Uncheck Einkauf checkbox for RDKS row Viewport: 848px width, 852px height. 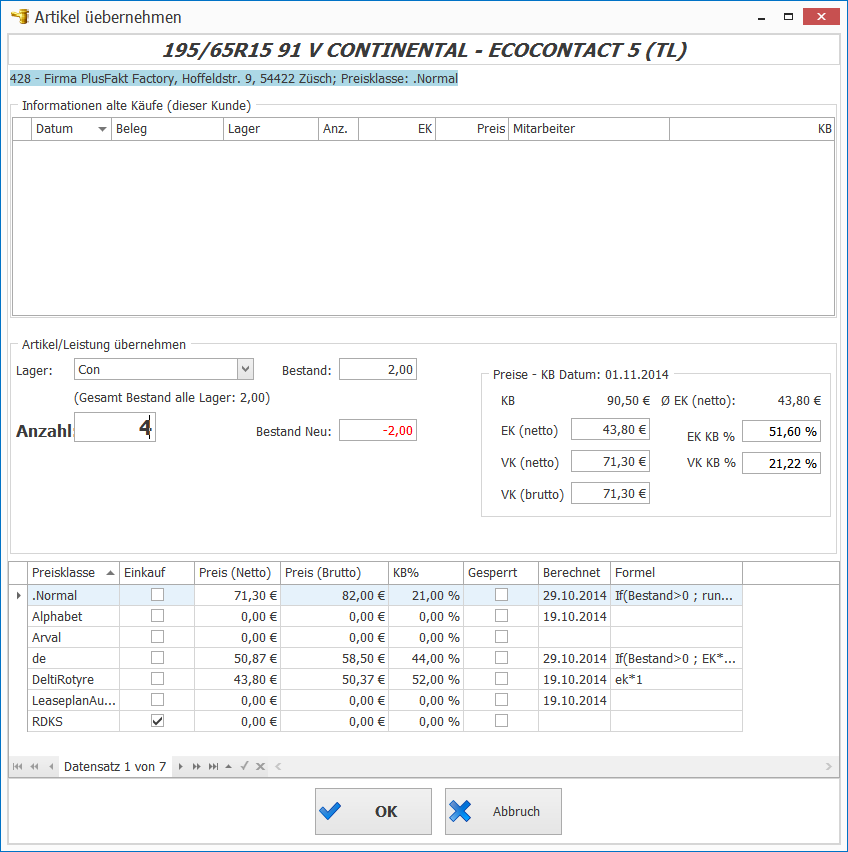click(x=157, y=721)
